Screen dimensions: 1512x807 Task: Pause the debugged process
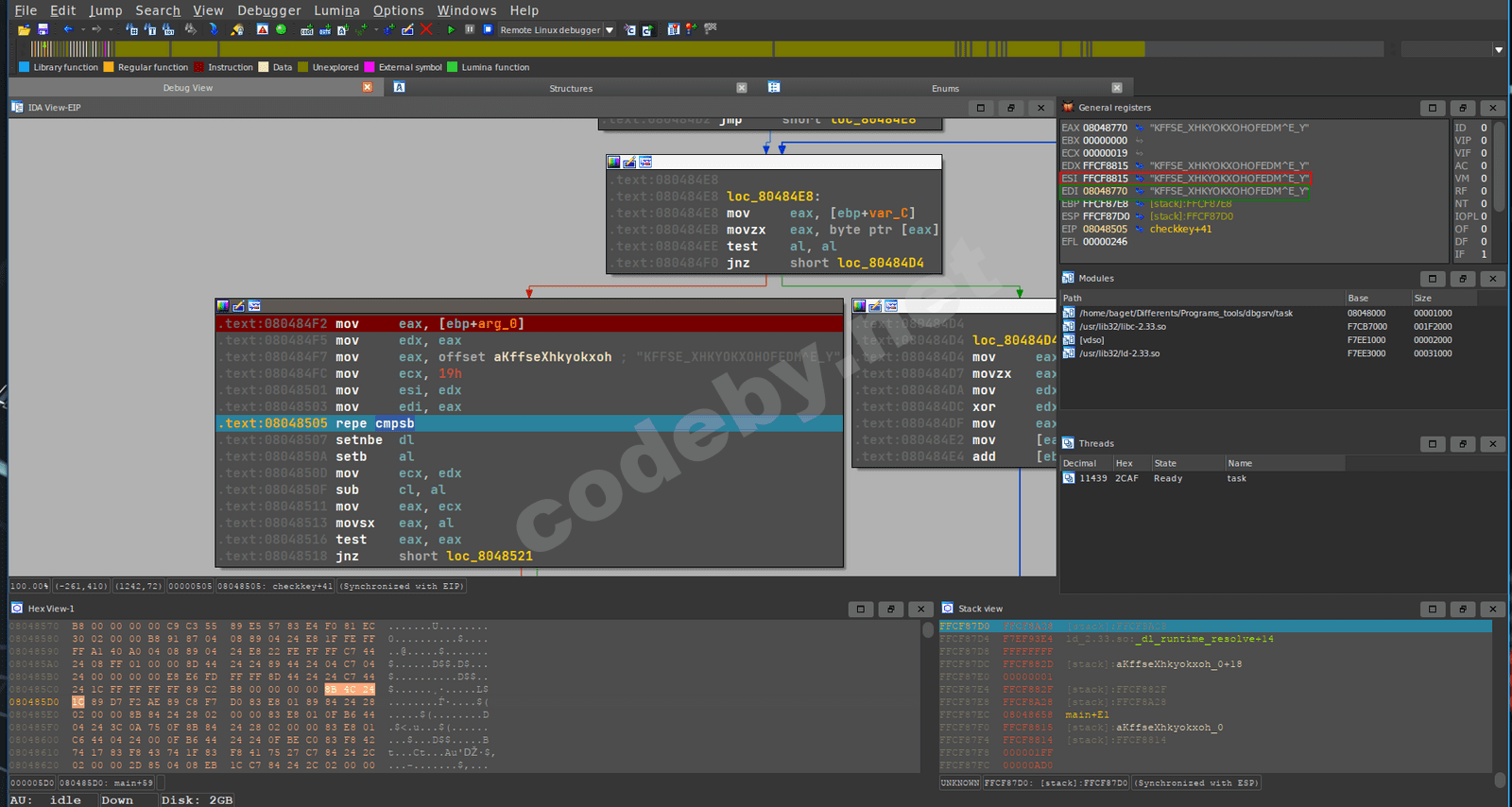[x=470, y=29]
